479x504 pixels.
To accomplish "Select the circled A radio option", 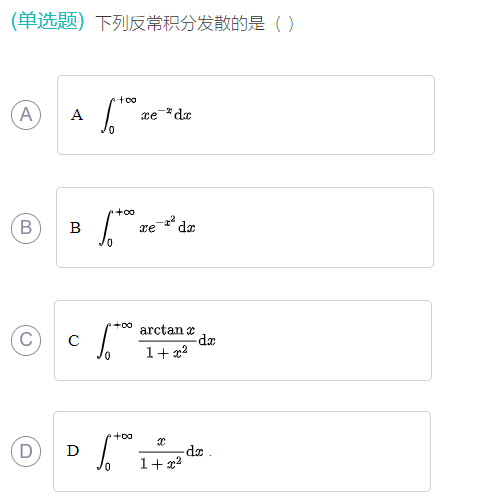I will (26, 115).
